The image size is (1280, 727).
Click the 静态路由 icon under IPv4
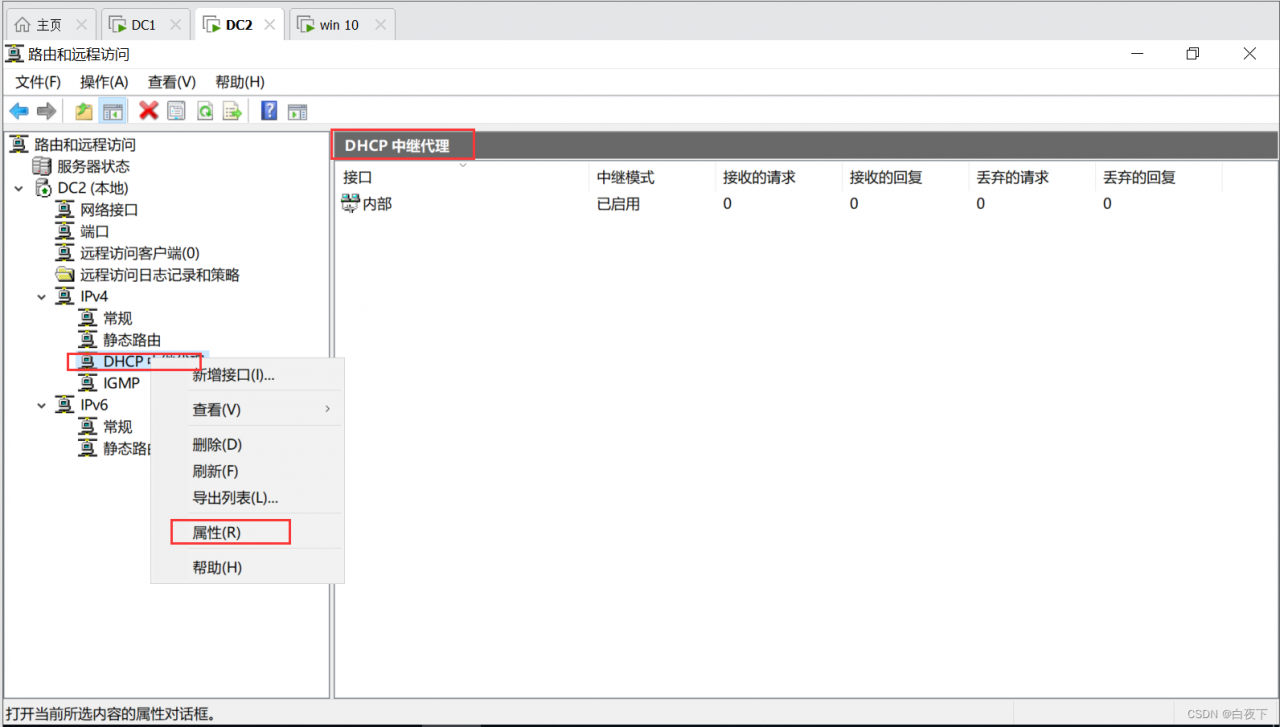click(x=88, y=340)
